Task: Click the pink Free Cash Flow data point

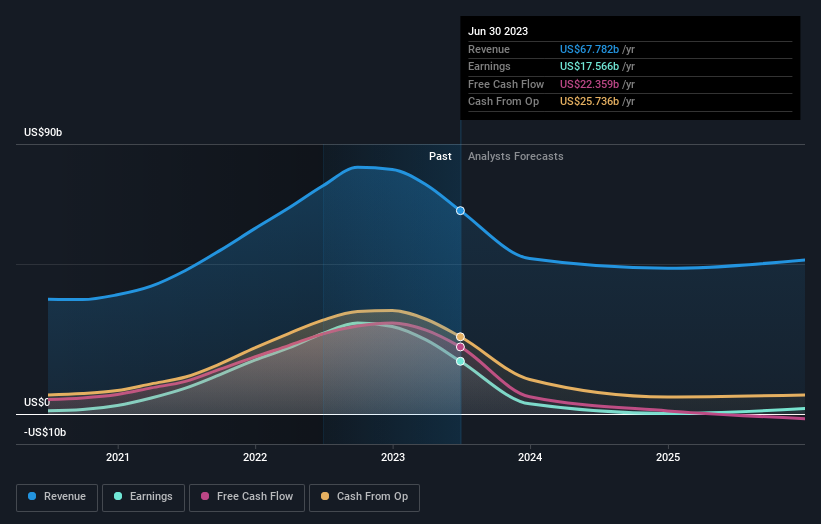Action: 460,347
